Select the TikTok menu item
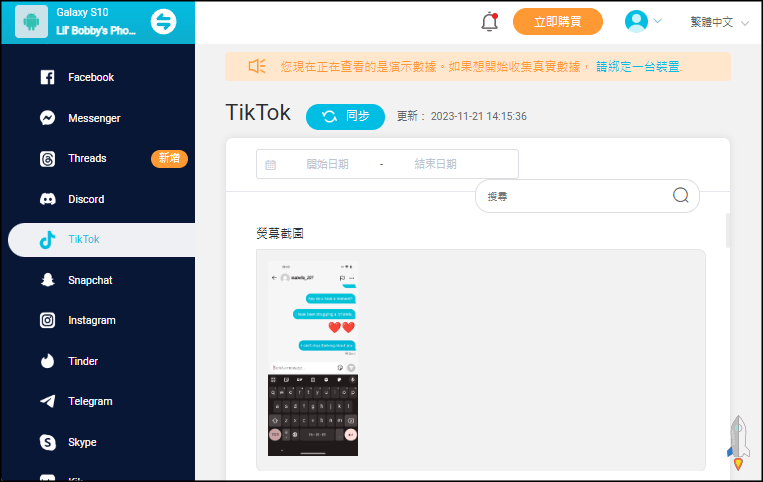The height and width of the screenshot is (482, 763). pyautogui.click(x=101, y=240)
